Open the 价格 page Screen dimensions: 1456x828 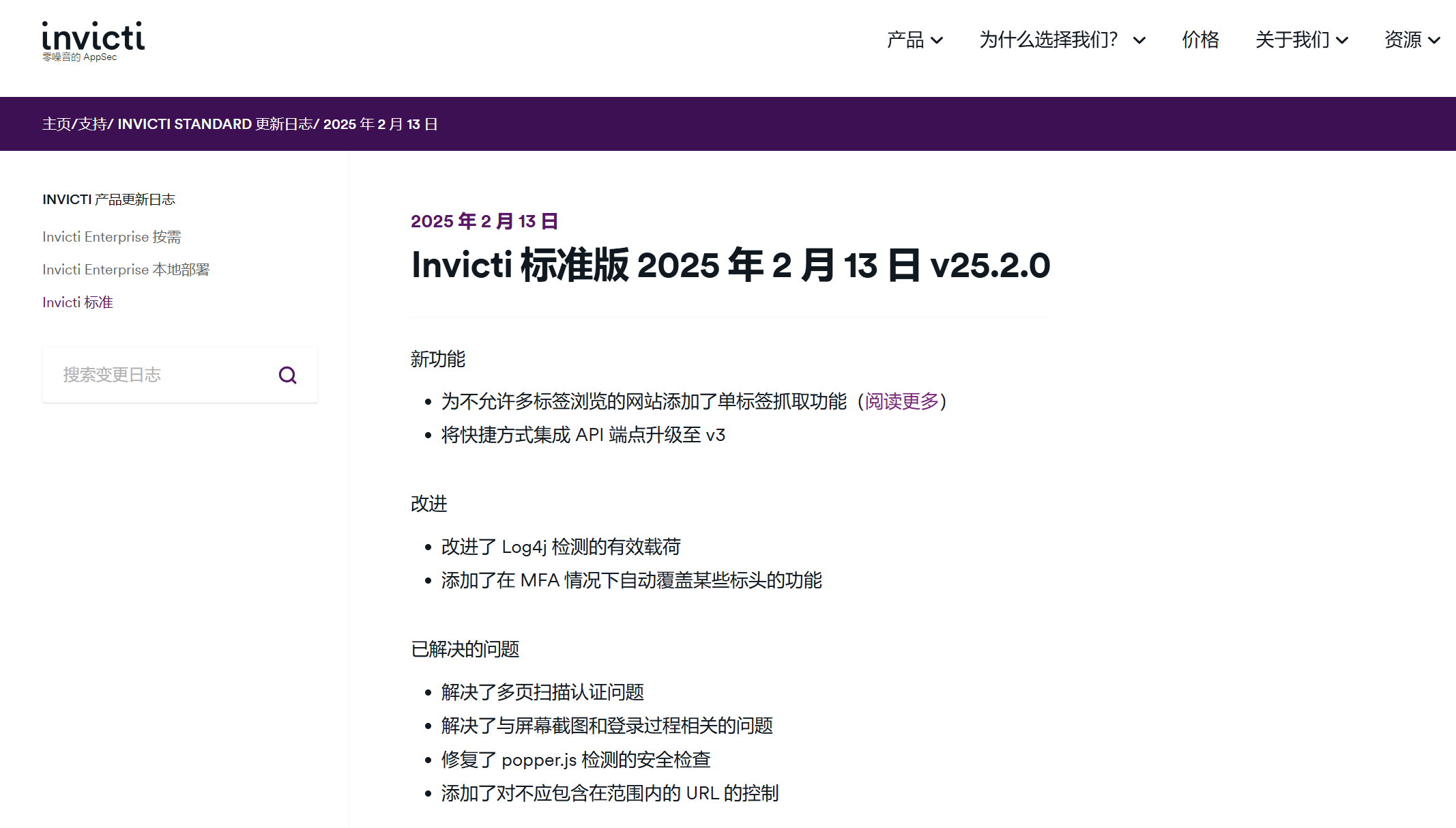1200,40
